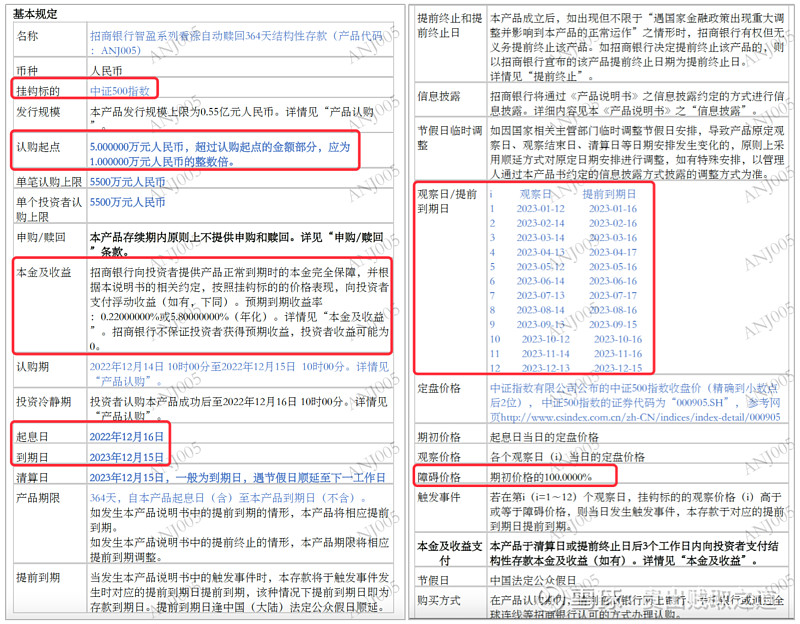Select the 中证500指数 linked target value

[x=120, y=91]
